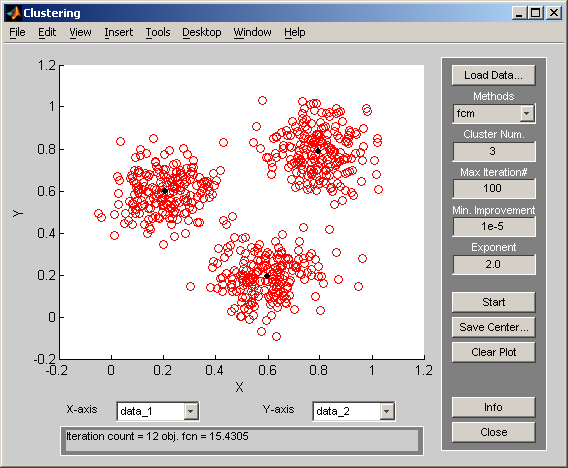Screen dimensions: 568x468
Task: Click the Max Iteration# field showing 100
Action: pos(494,188)
